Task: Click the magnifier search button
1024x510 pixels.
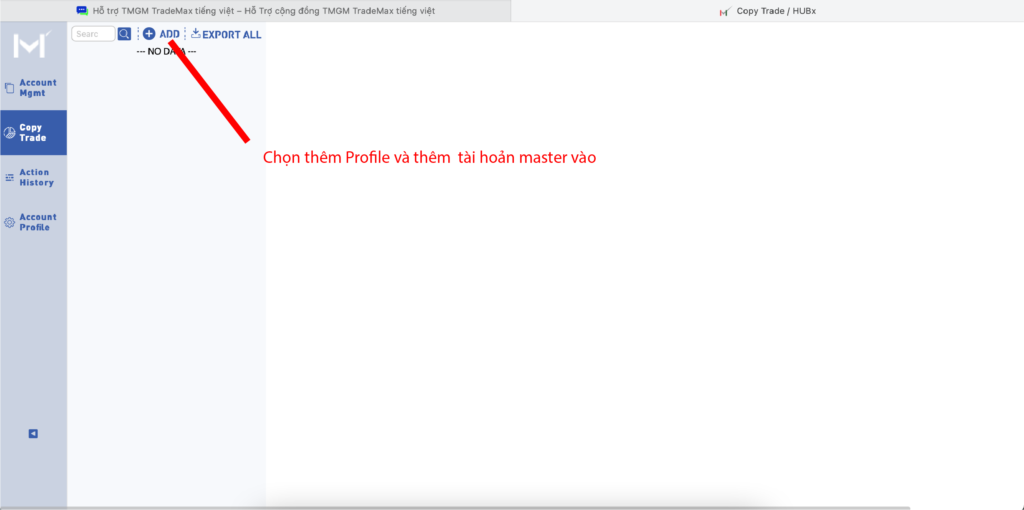Action: tap(124, 34)
